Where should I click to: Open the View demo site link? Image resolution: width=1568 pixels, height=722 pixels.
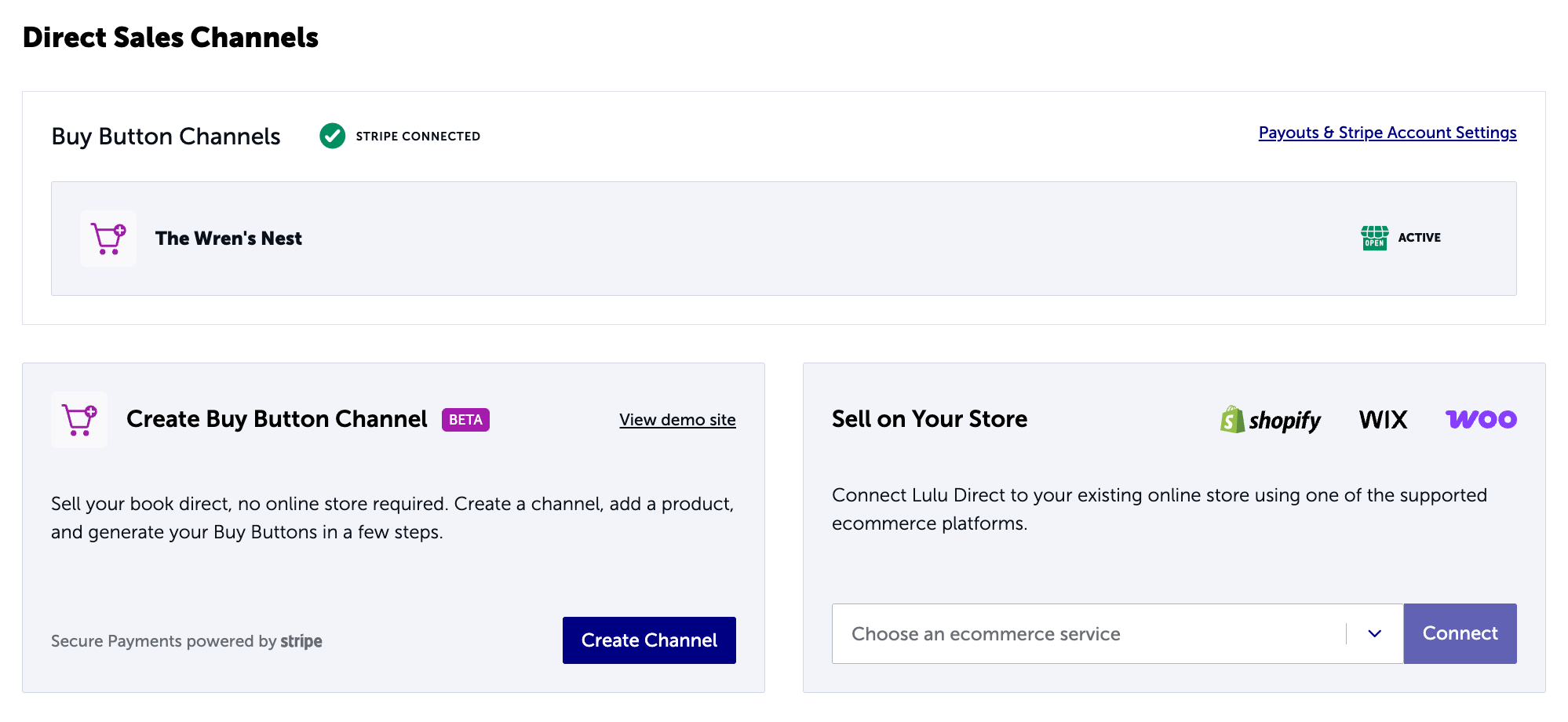[677, 420]
